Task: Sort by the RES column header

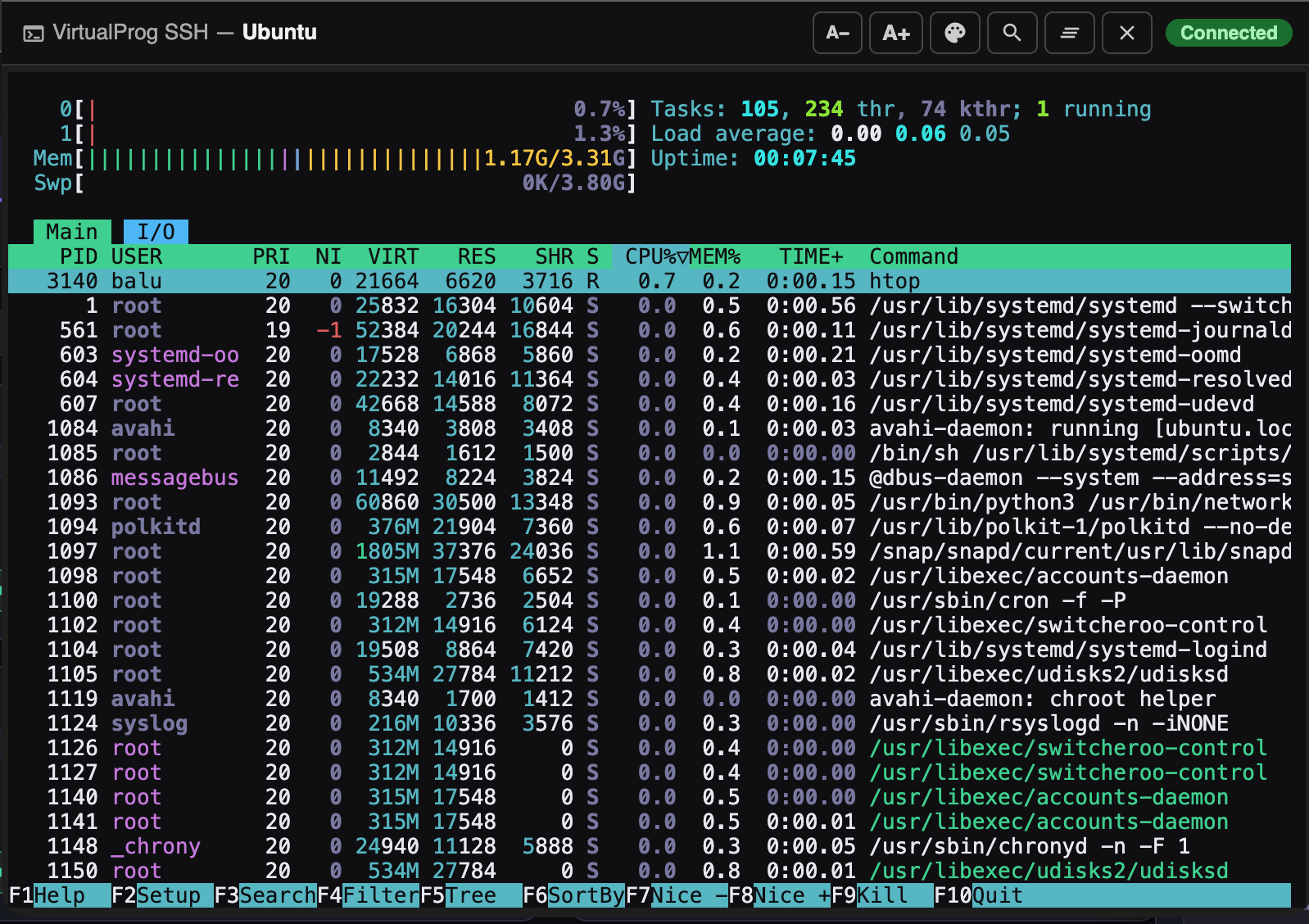Action: coord(477,256)
